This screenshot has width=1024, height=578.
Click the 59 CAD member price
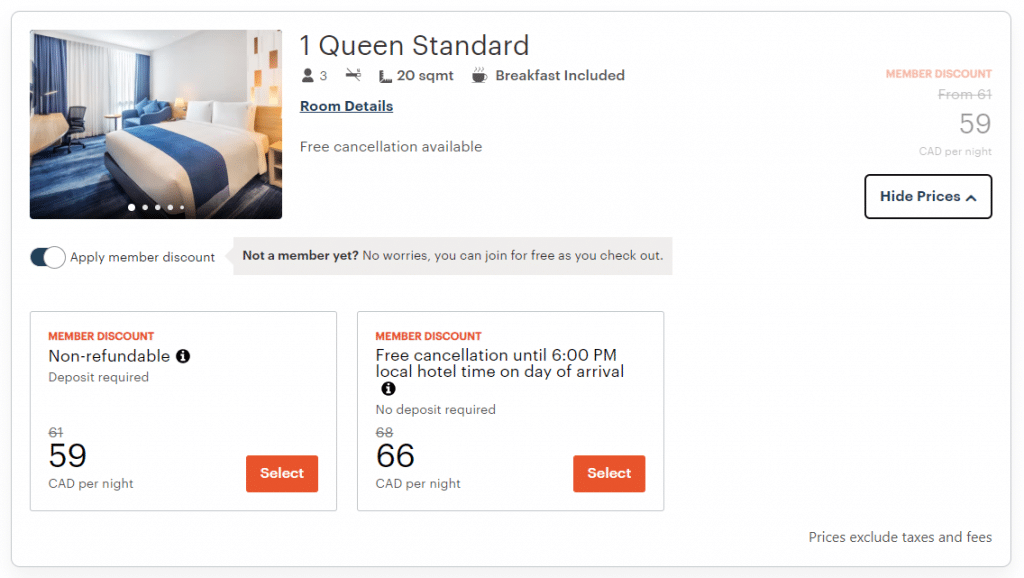point(975,124)
